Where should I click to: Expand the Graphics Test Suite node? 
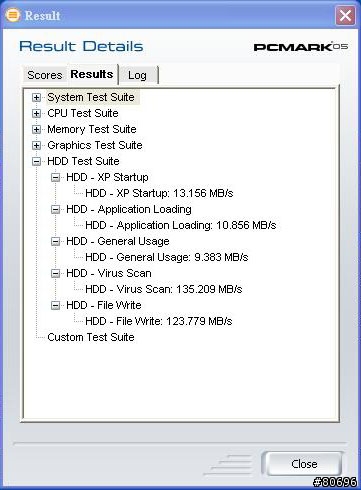[36, 145]
